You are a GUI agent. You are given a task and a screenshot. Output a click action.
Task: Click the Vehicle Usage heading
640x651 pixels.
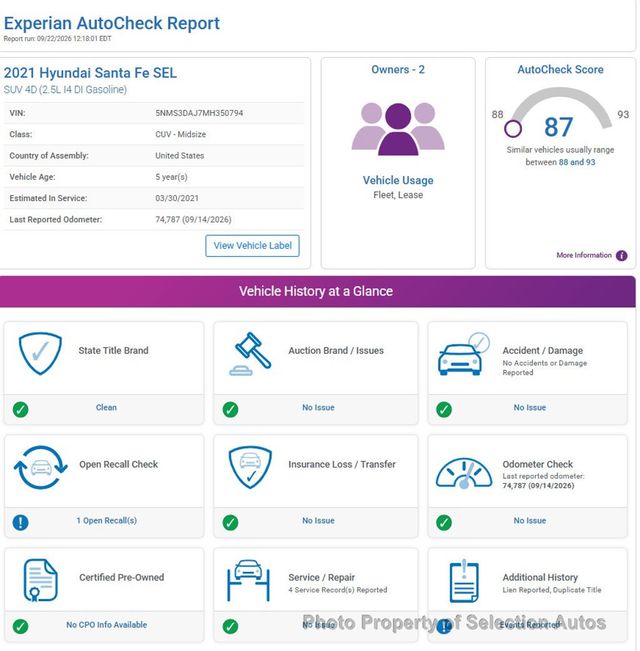click(398, 180)
